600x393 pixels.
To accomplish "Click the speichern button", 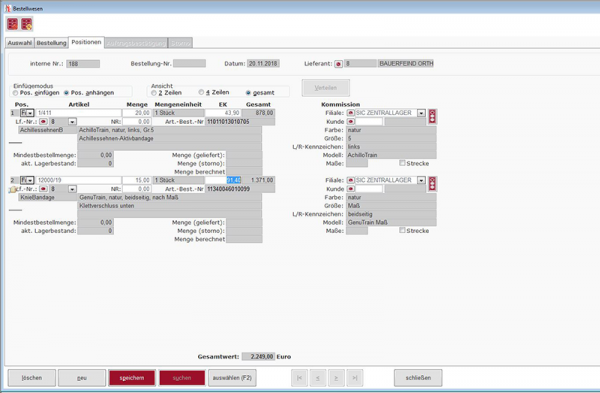I will point(132,378).
